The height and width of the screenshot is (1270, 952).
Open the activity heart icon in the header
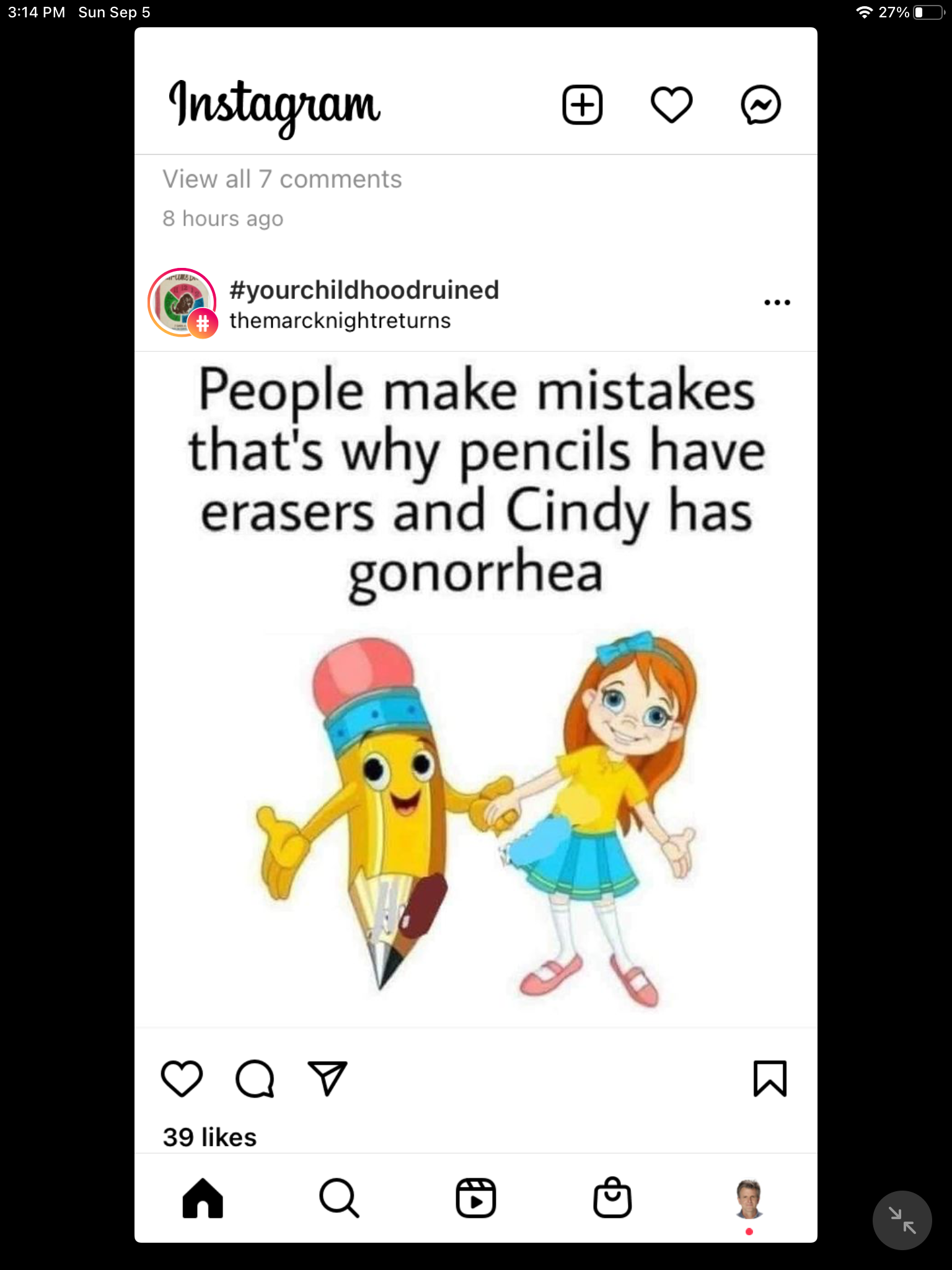pos(671,105)
